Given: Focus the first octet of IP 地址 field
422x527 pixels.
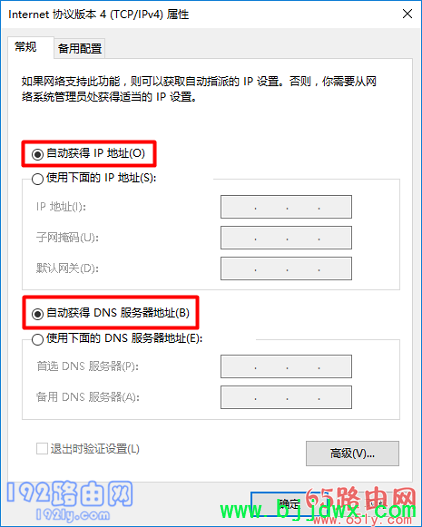Looking at the screenshot, I should [x=238, y=207].
